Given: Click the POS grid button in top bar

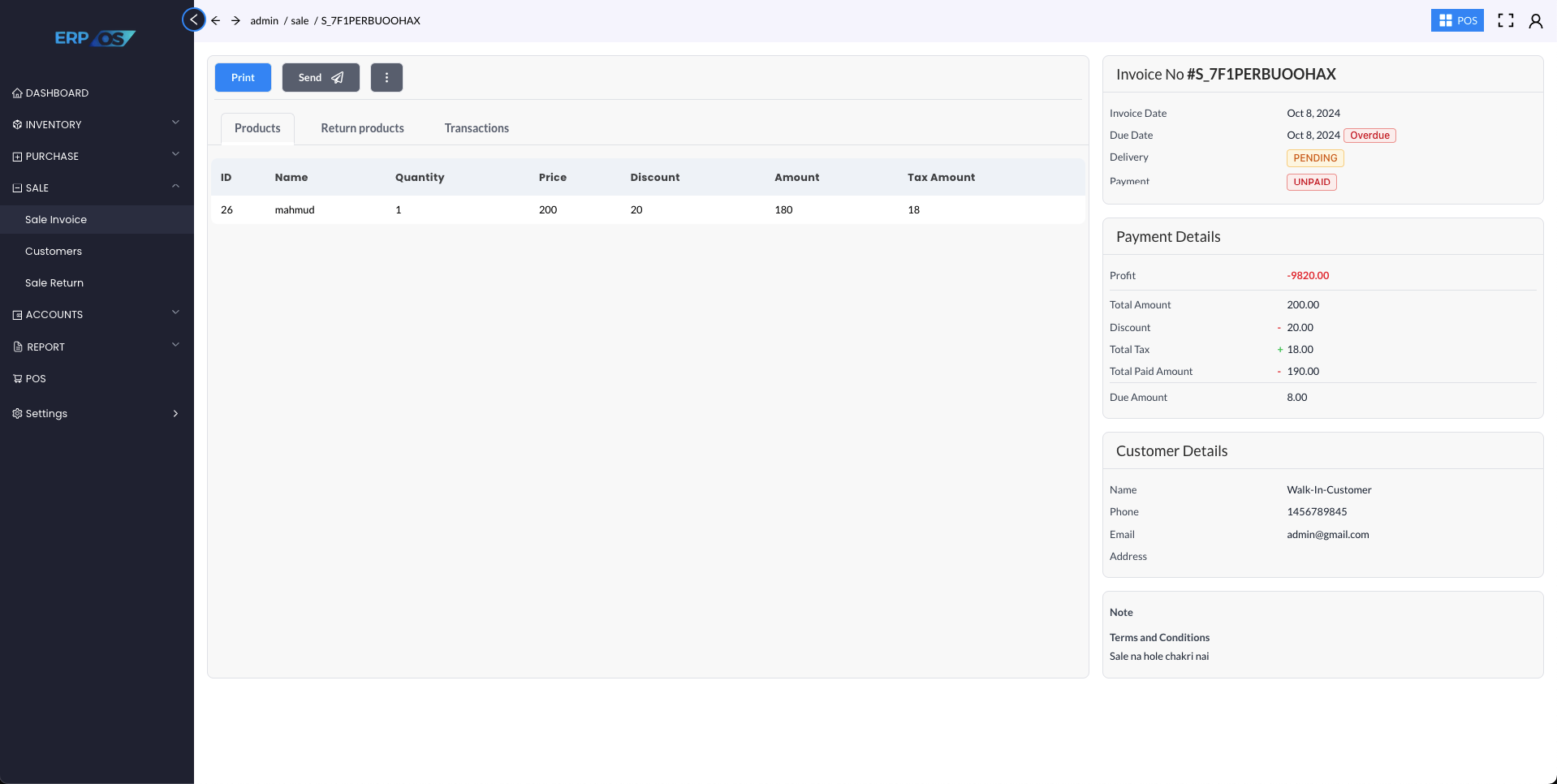Looking at the screenshot, I should pyautogui.click(x=1457, y=20).
